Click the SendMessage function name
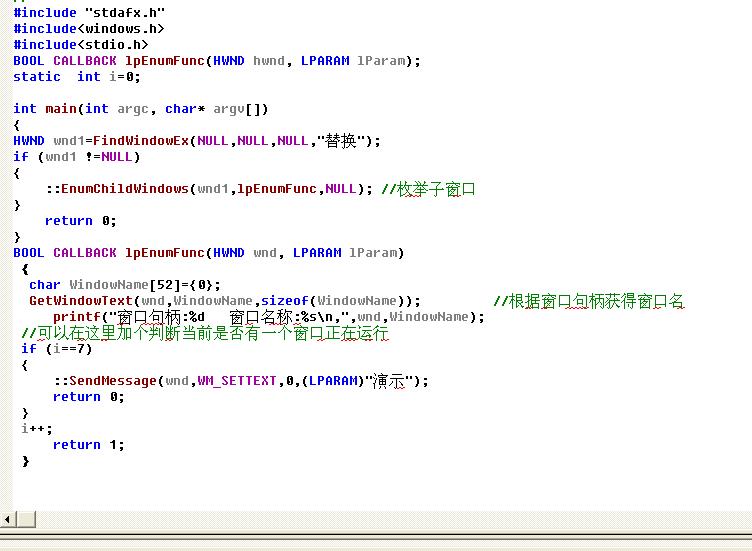The width and height of the screenshot is (752, 551). pos(113,381)
